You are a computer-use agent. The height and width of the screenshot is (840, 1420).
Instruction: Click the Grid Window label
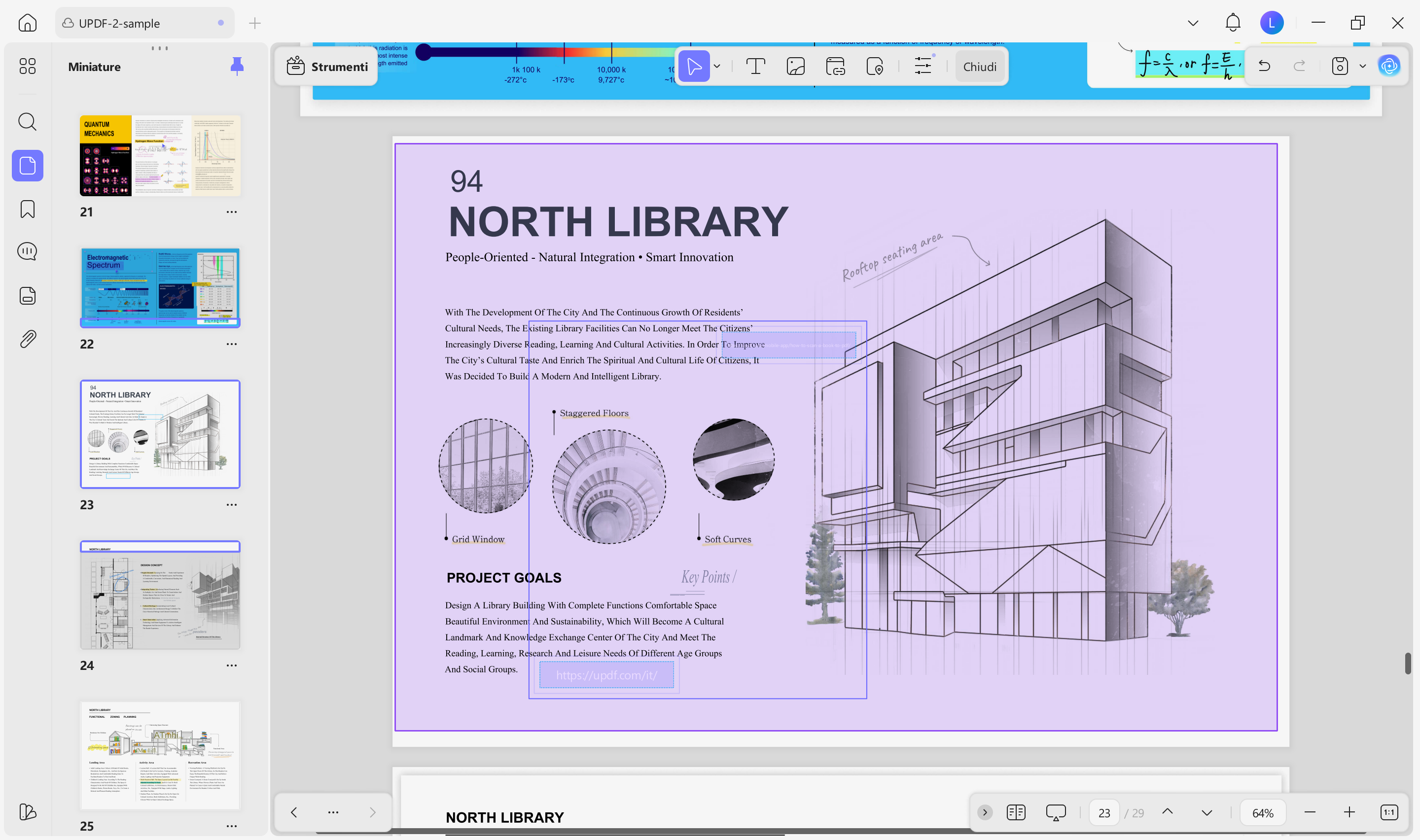[x=478, y=539]
